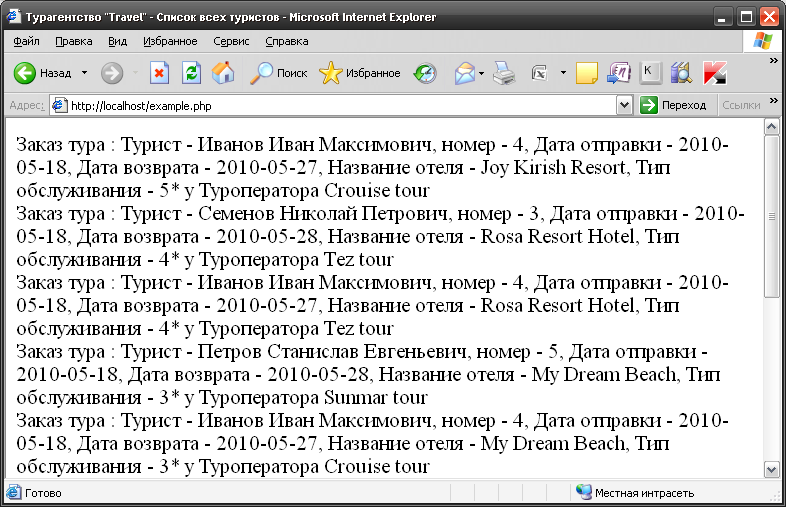Open the Вид menu
This screenshot has height=507, width=786.
[x=117, y=41]
